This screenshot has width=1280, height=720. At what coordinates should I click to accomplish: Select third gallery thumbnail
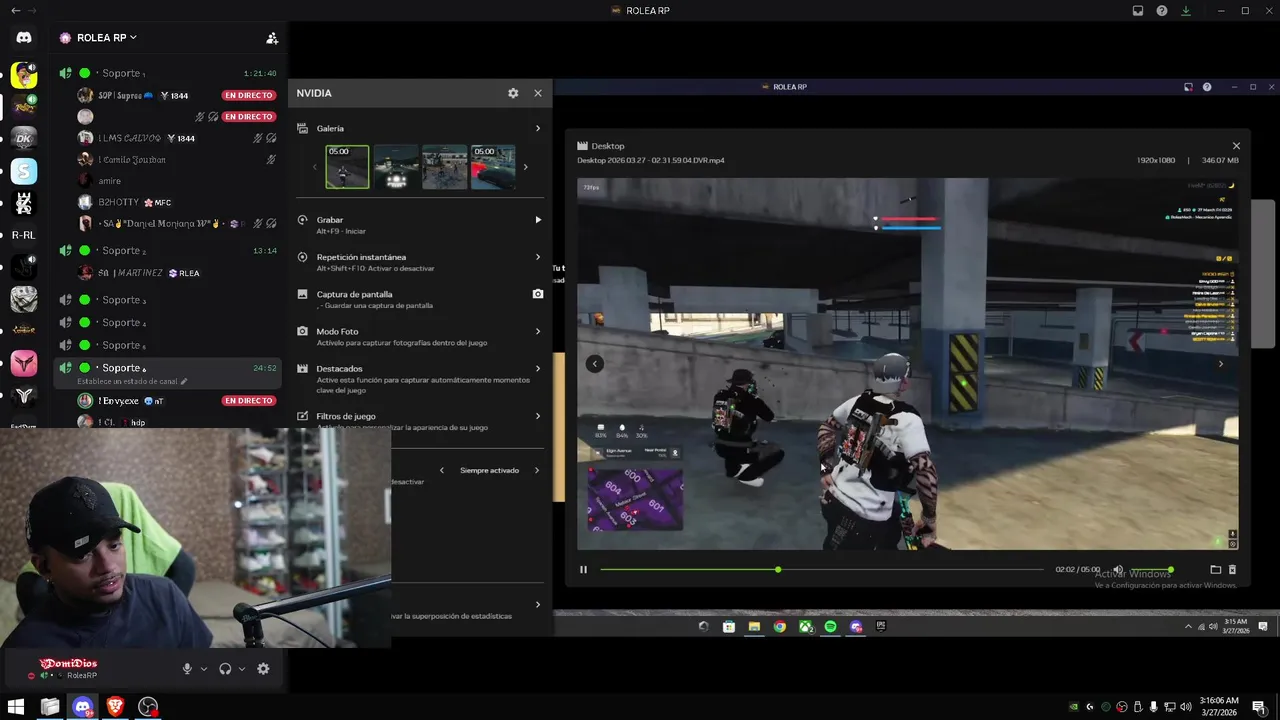pyautogui.click(x=444, y=167)
